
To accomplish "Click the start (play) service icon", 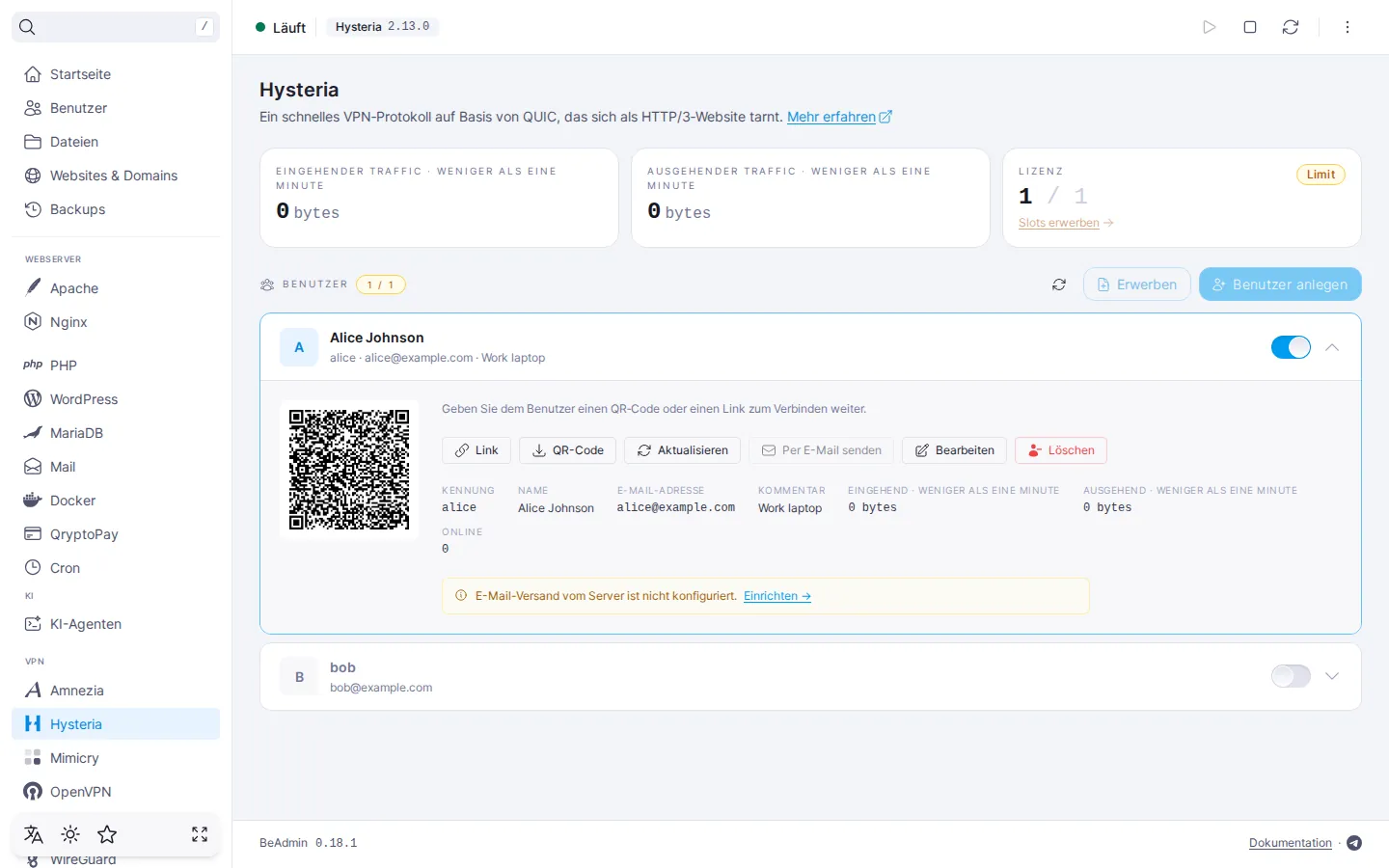I will [1210, 27].
